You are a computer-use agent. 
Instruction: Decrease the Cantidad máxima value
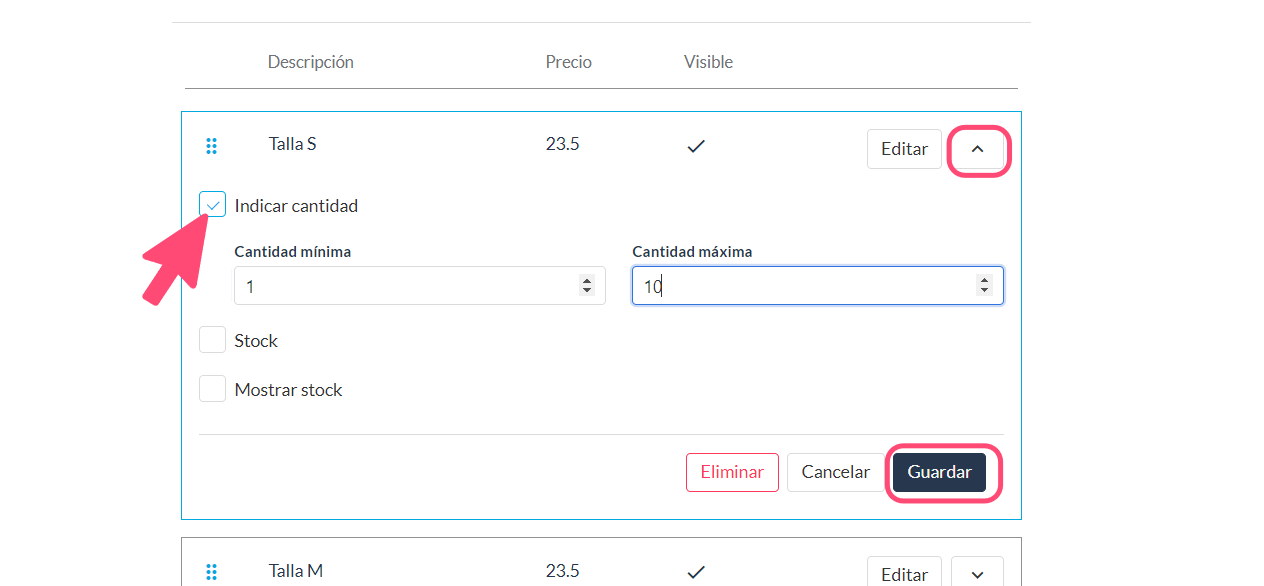coord(985,291)
